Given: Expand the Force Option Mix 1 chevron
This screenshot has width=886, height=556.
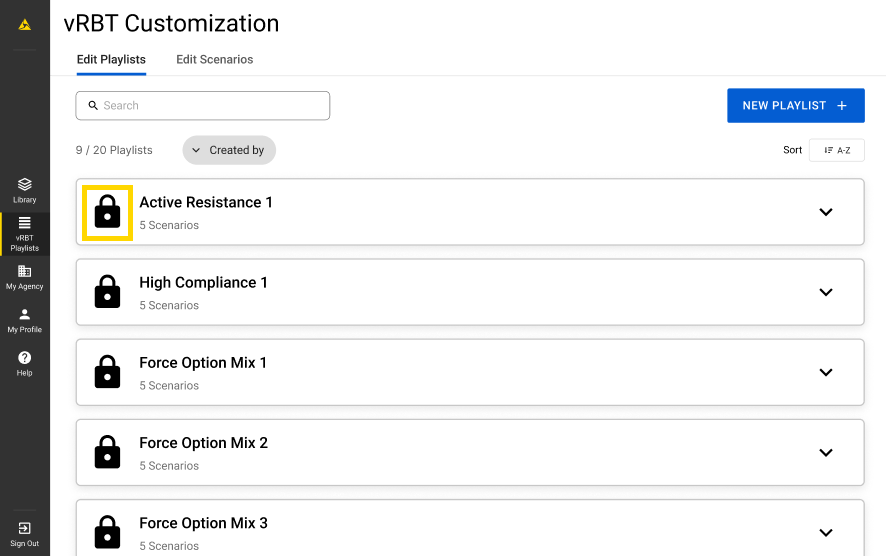Looking at the screenshot, I should pos(826,372).
